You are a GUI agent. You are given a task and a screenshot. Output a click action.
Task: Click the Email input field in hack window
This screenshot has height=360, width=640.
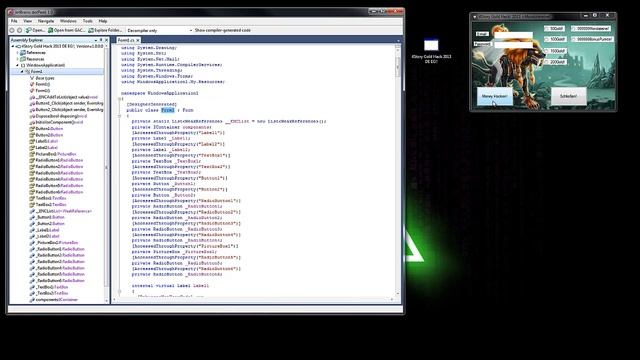point(513,35)
